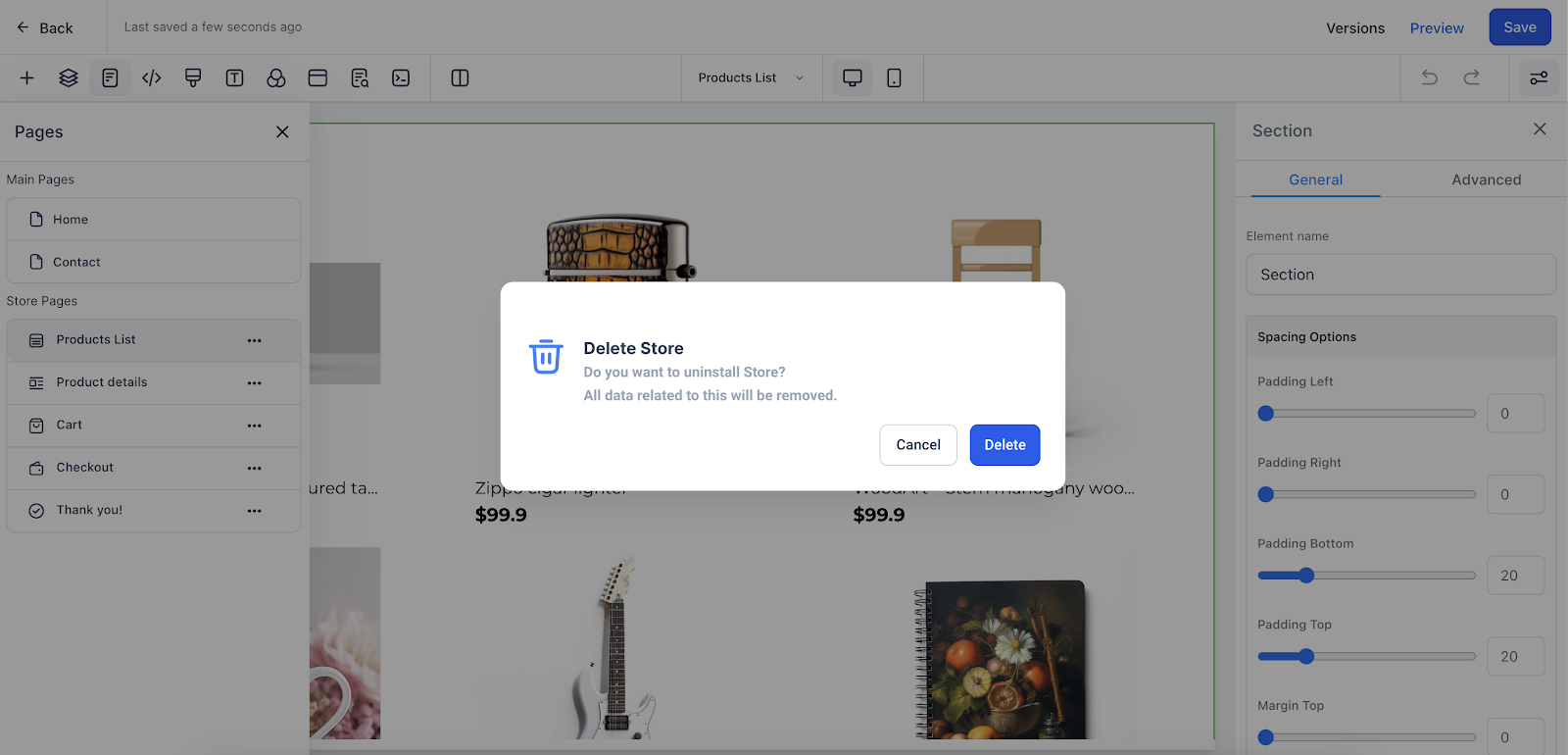
Task: Confirm Delete in the dialog
Action: (1004, 445)
